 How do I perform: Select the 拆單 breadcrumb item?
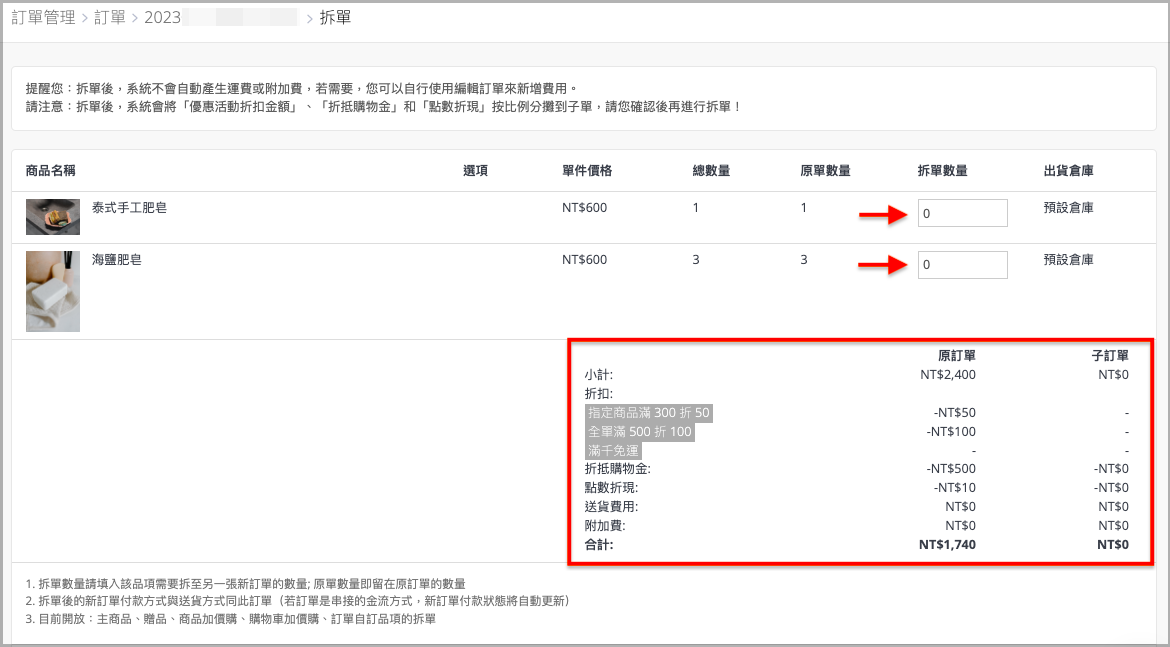[335, 18]
